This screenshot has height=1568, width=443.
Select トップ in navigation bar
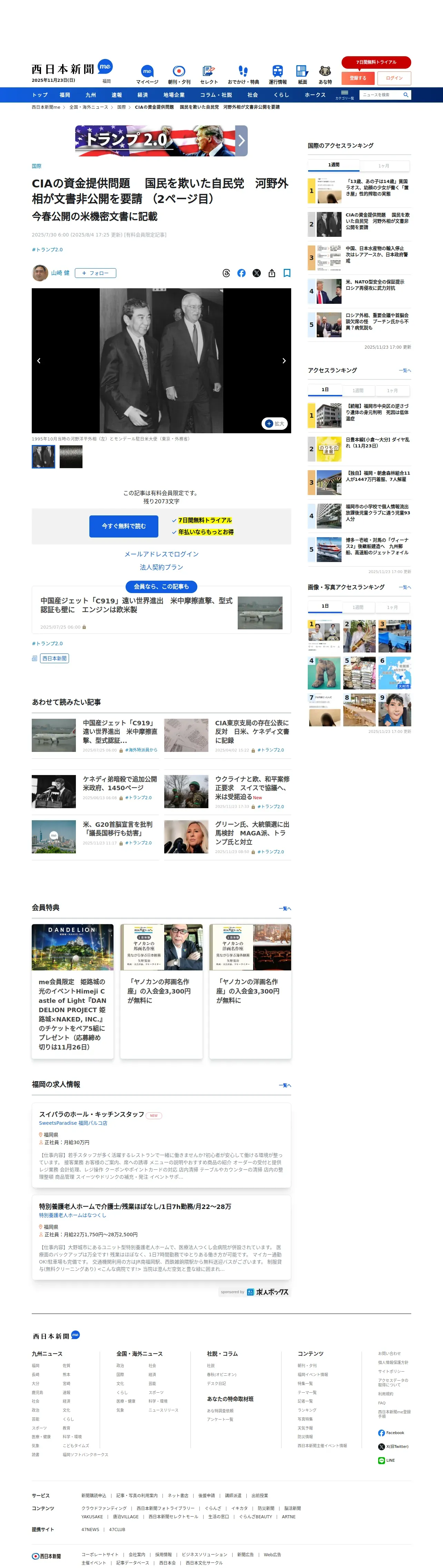(x=40, y=95)
